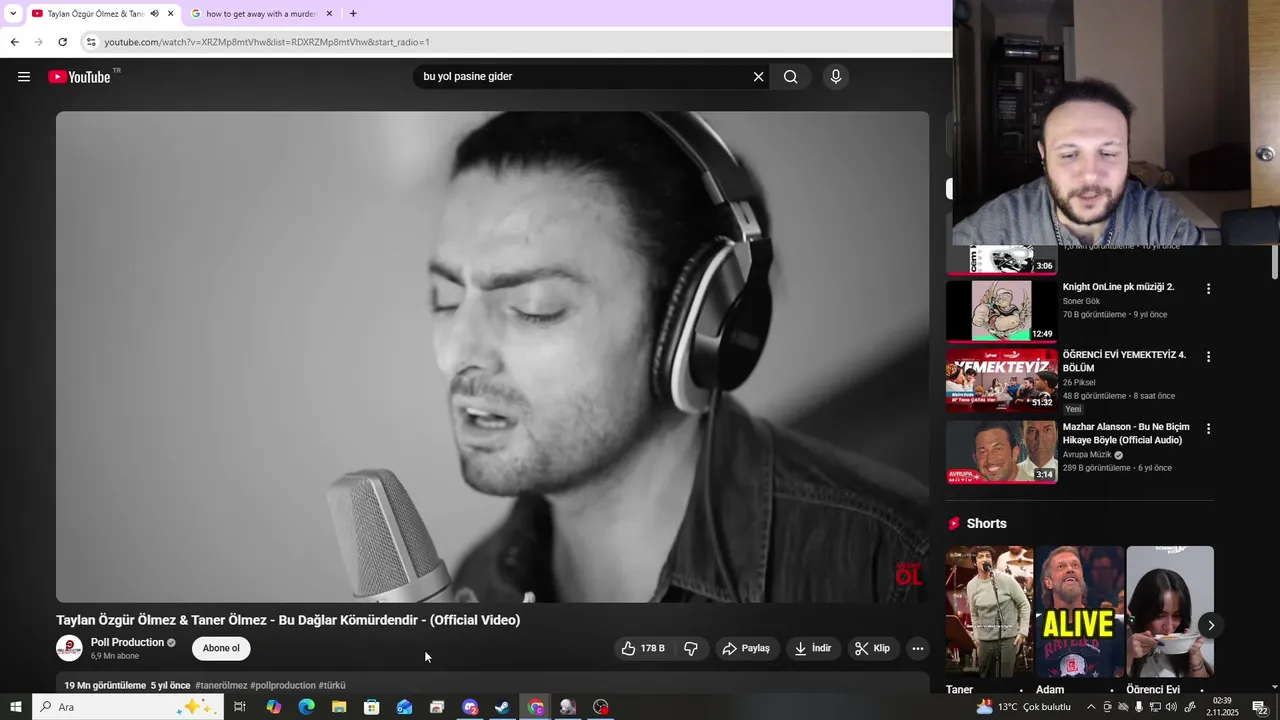Screen dimensions: 1280x720
Task: Mute the YouTube tab via its speaker icon
Action: tap(154, 14)
